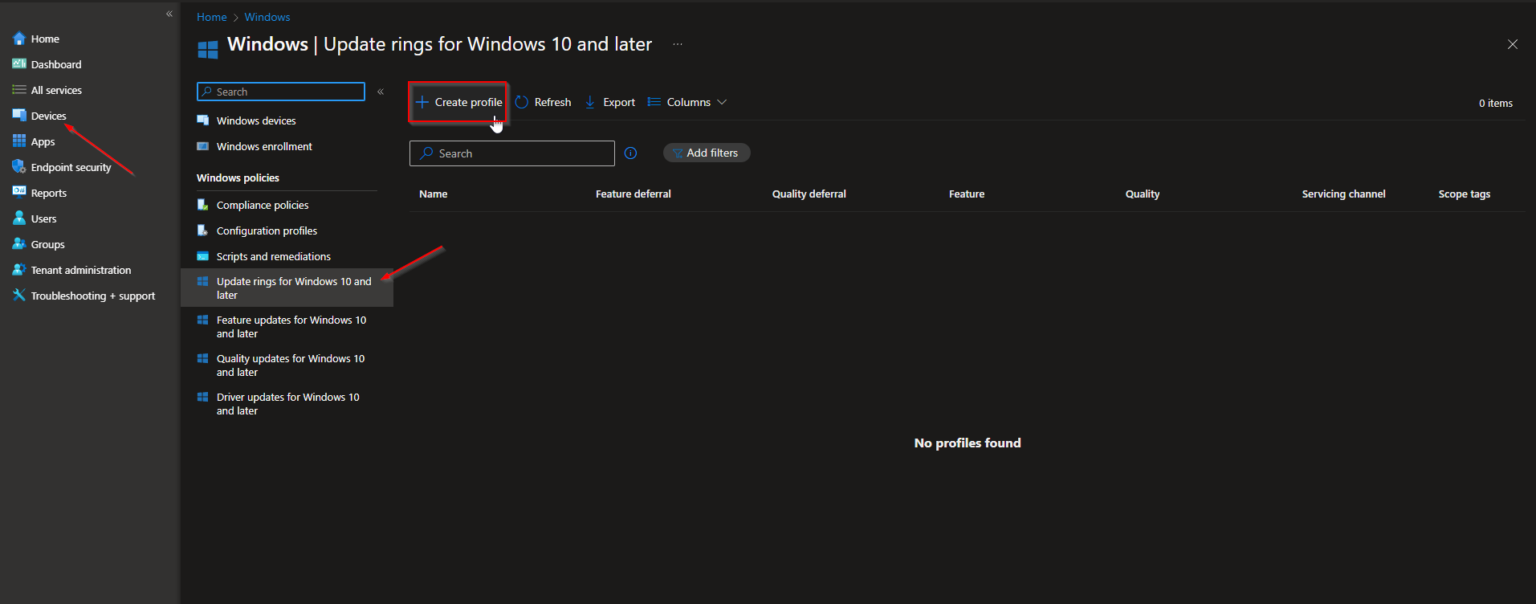Viewport: 1536px width, 604px height.
Task: Open Driver updates for Windows 10 and later
Action: tap(287, 404)
